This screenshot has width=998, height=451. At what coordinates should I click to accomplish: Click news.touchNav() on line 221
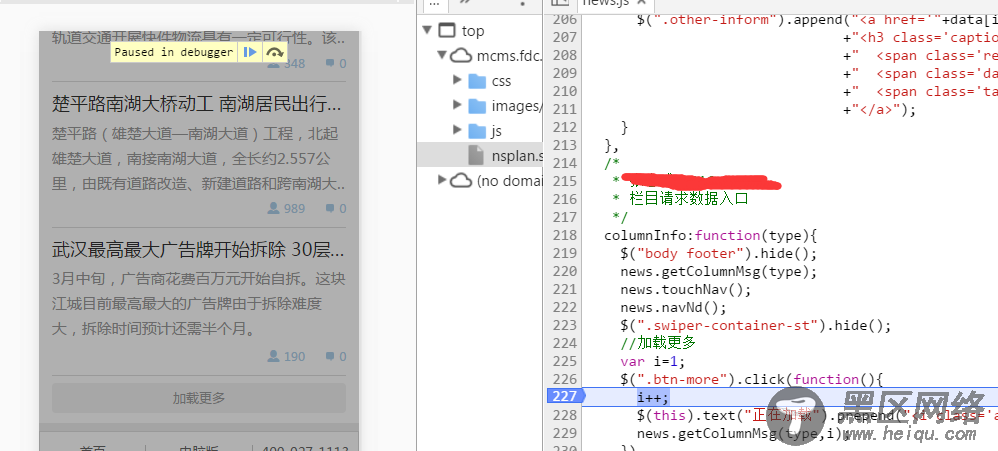coord(686,289)
